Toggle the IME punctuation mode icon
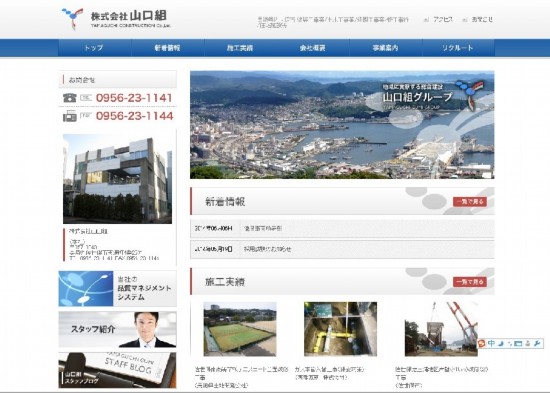550x393 pixels. (510, 344)
